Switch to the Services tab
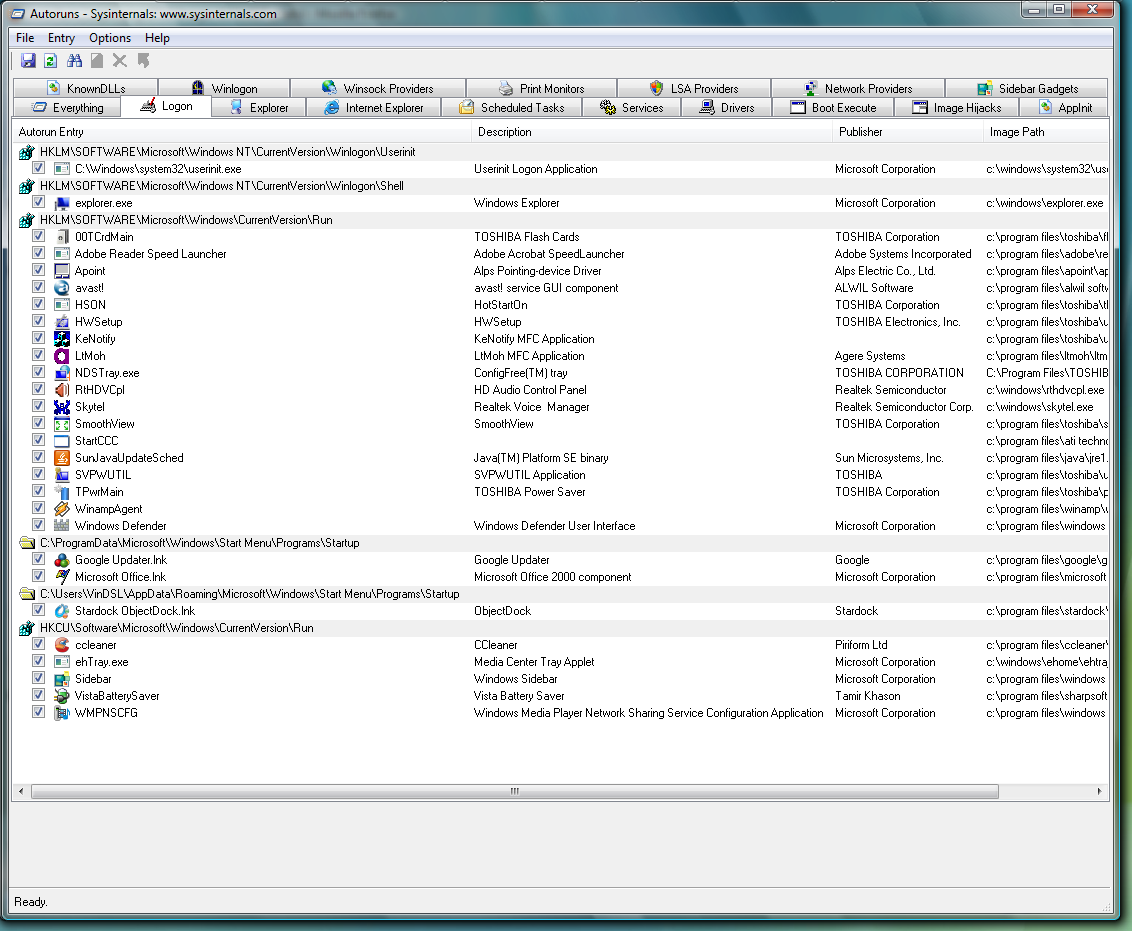1132x931 pixels. [x=631, y=108]
